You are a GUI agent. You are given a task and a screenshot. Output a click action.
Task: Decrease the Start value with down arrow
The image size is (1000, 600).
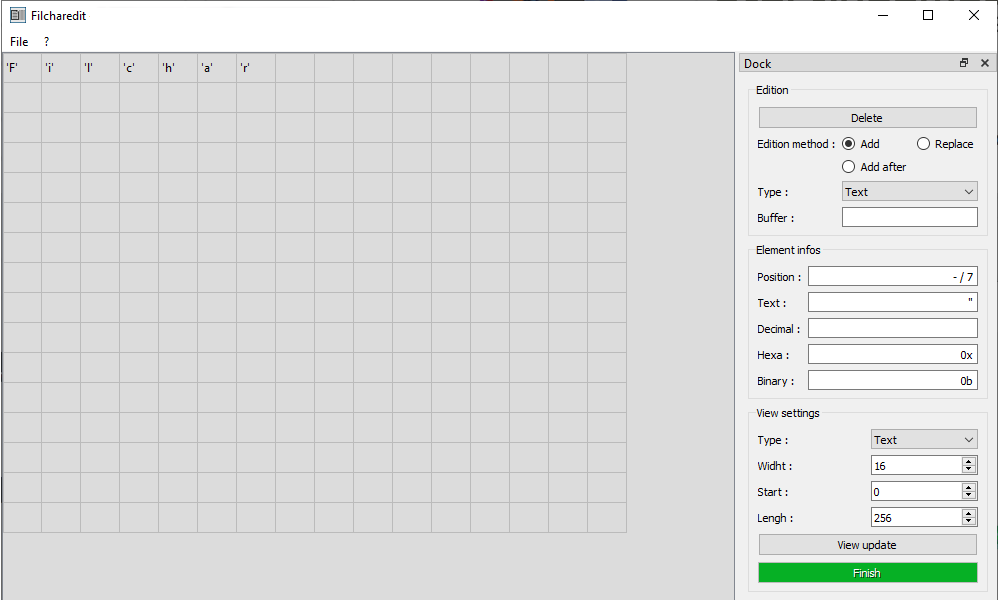[x=969, y=496]
